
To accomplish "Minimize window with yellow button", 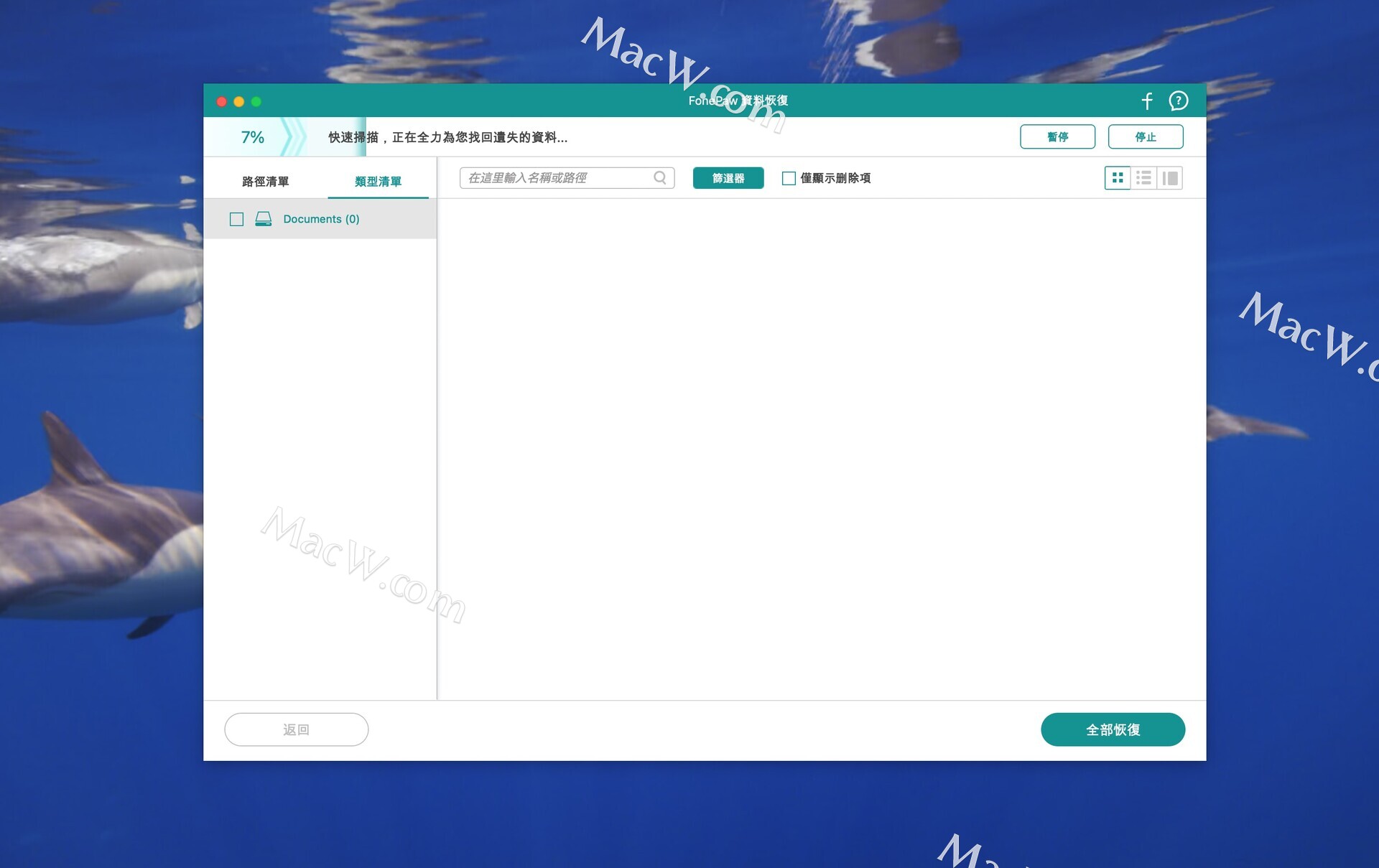I will tap(239, 102).
